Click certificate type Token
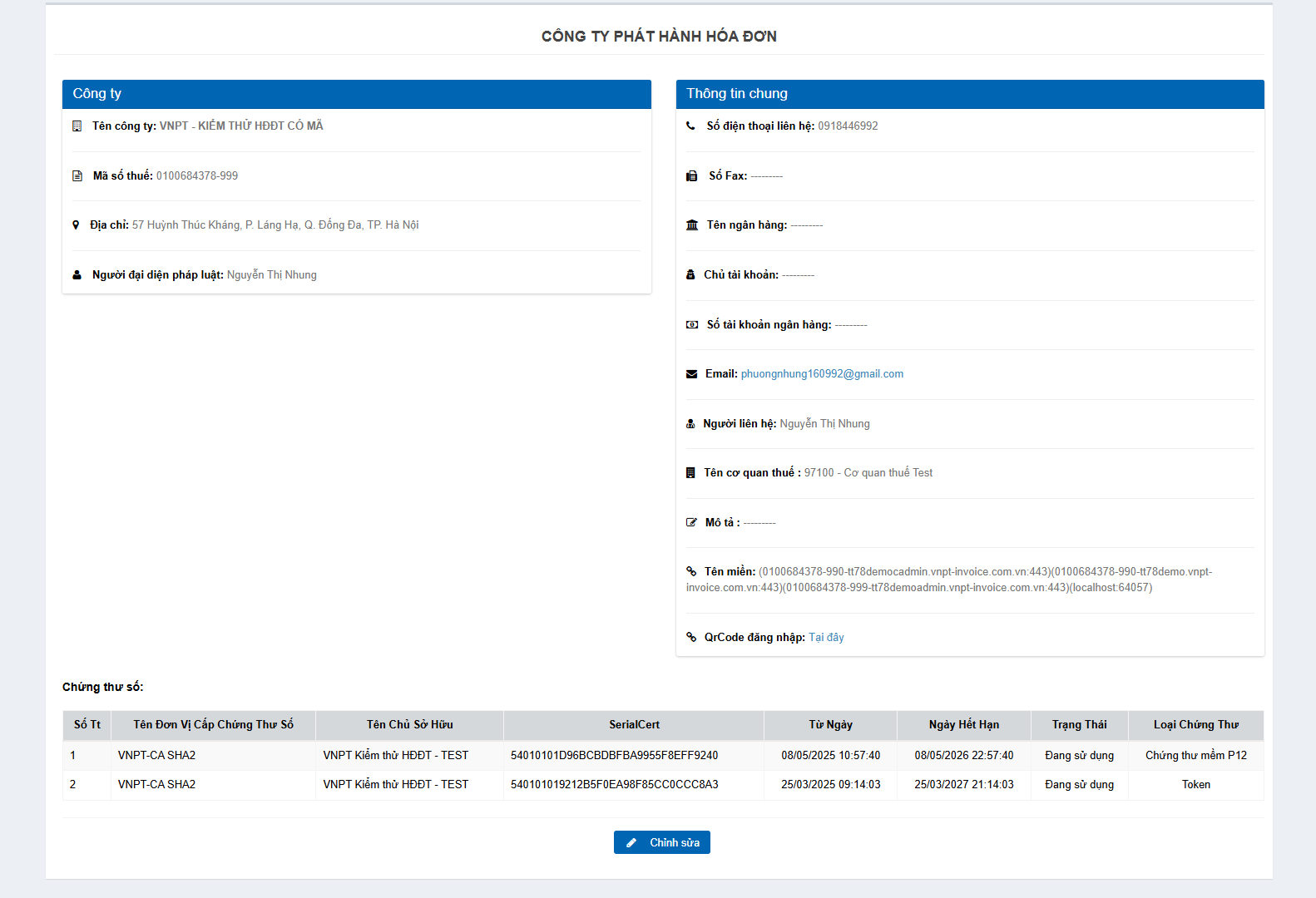This screenshot has width=1316, height=898. (1196, 785)
